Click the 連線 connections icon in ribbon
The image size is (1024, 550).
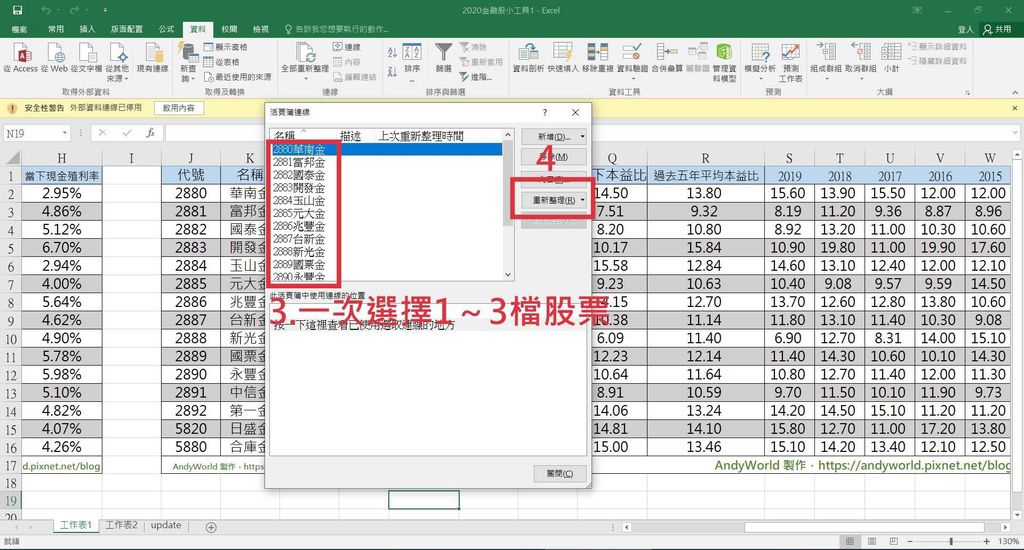pyautogui.click(x=337, y=47)
